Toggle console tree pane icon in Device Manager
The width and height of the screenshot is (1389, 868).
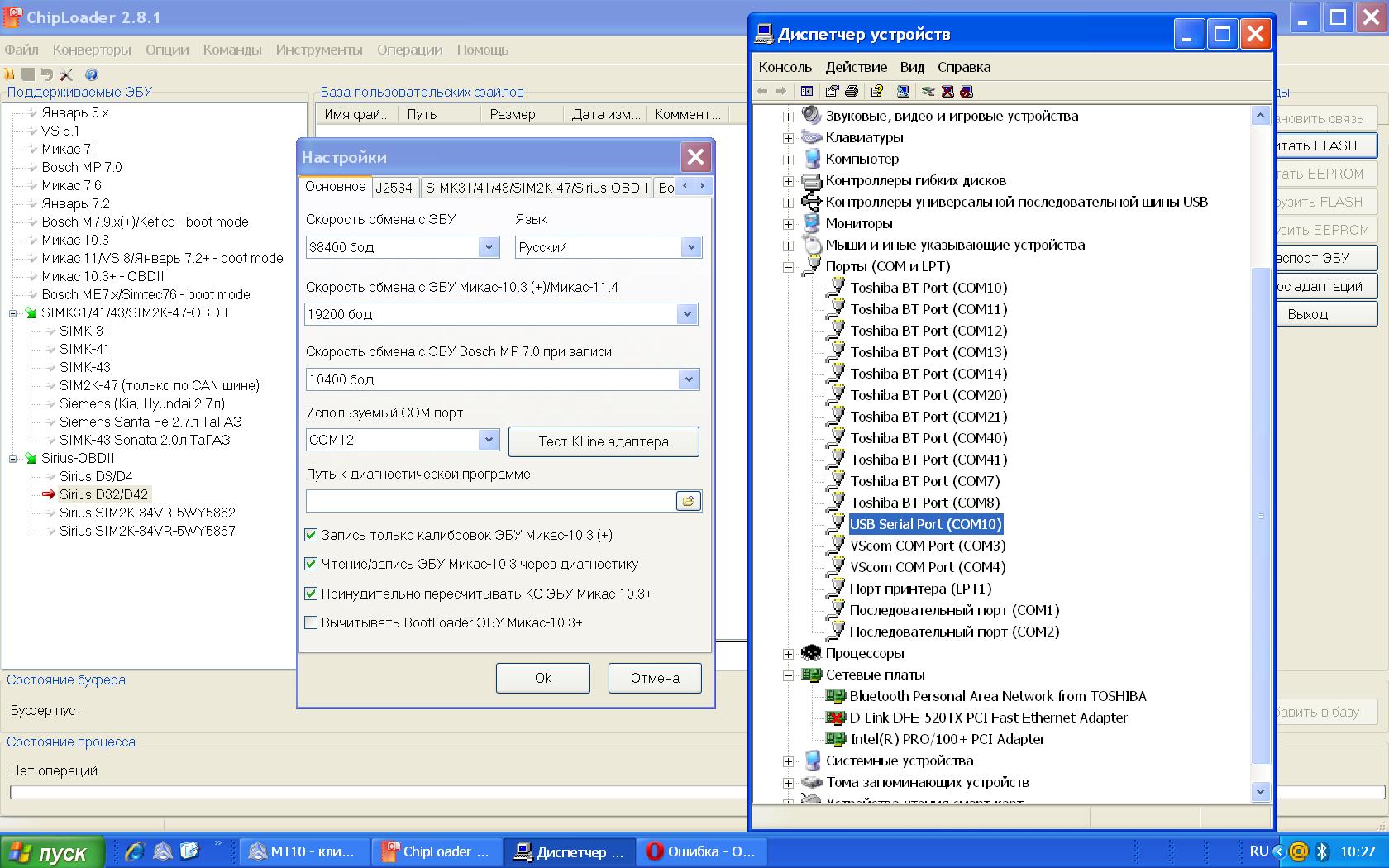(x=807, y=91)
